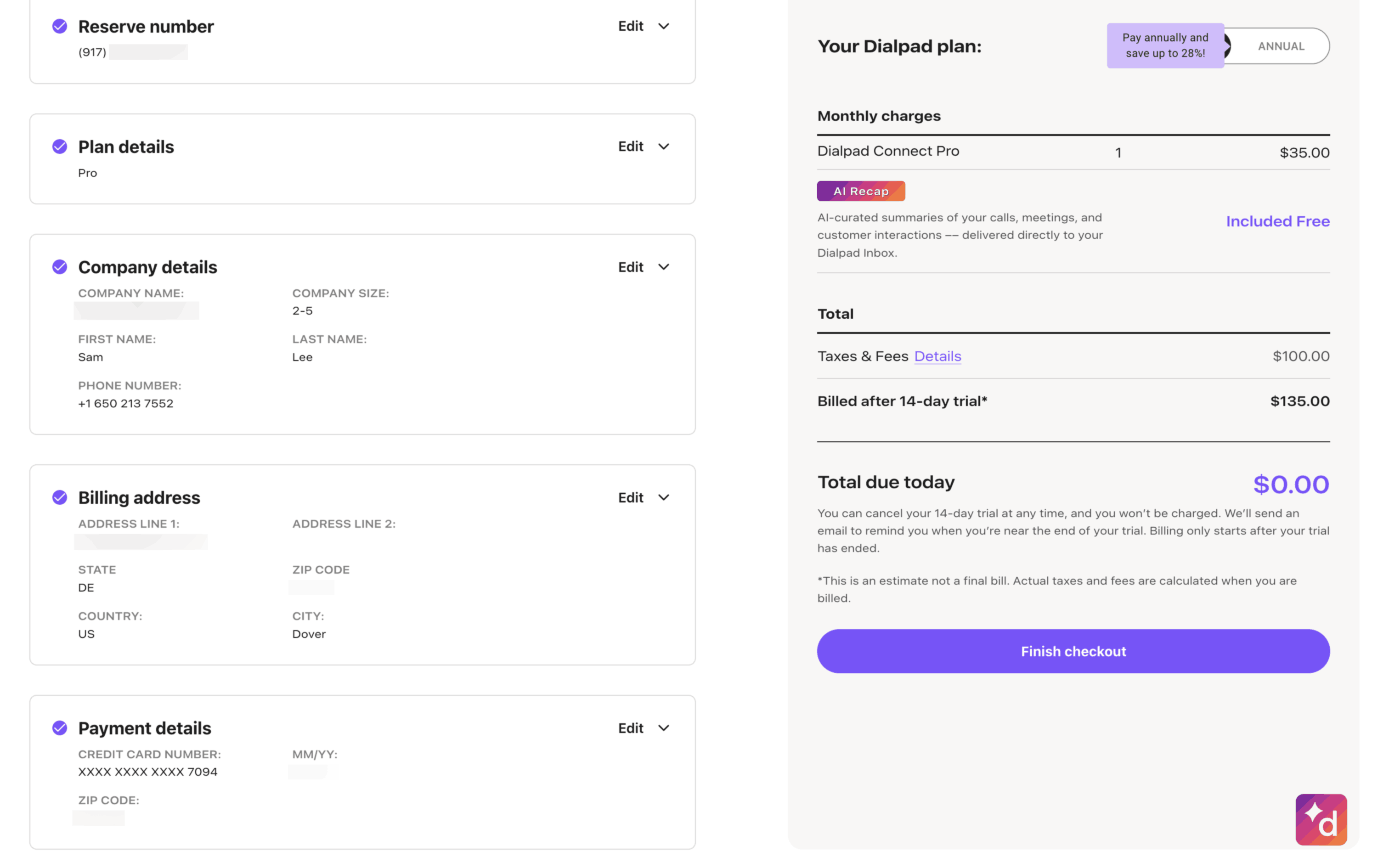Edit the Plan details section

(x=630, y=147)
